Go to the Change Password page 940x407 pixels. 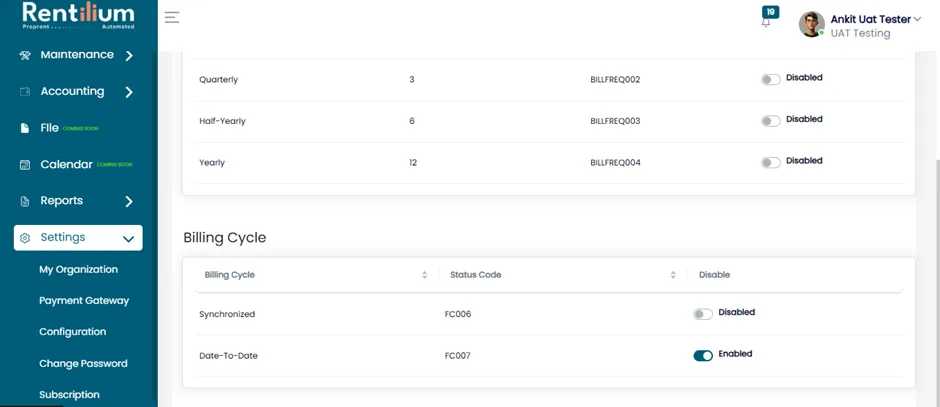tap(83, 363)
